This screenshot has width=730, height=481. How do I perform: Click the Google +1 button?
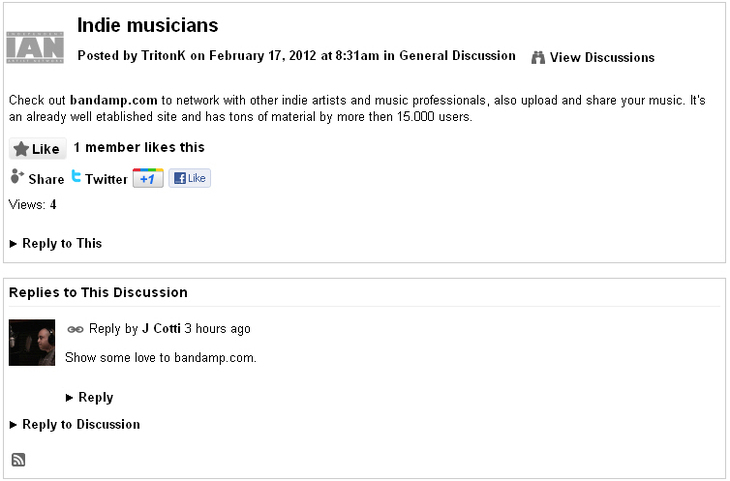tap(148, 178)
